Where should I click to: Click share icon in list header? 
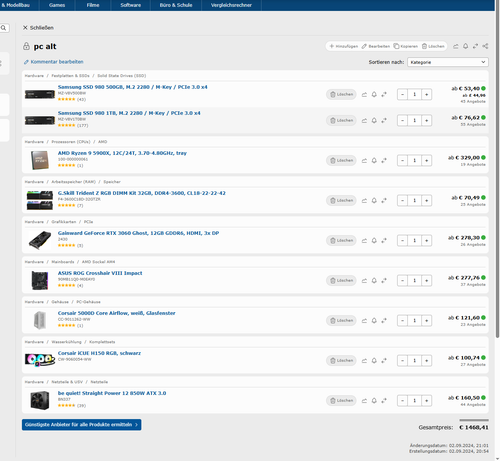coord(485,46)
